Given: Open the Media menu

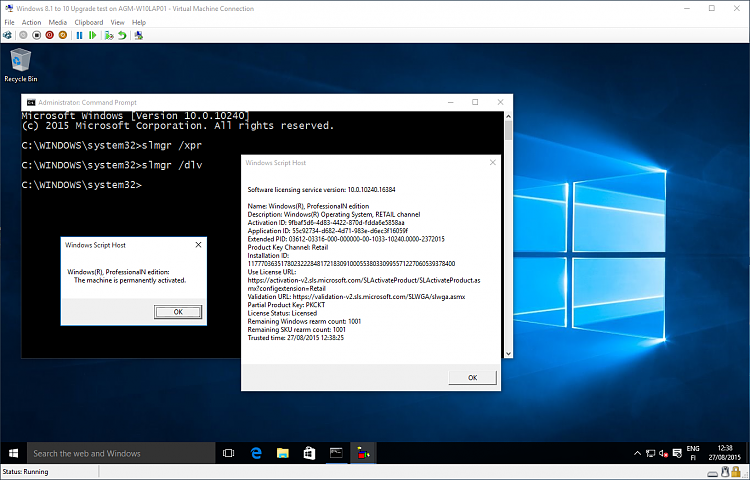Looking at the screenshot, I should click(x=57, y=22).
